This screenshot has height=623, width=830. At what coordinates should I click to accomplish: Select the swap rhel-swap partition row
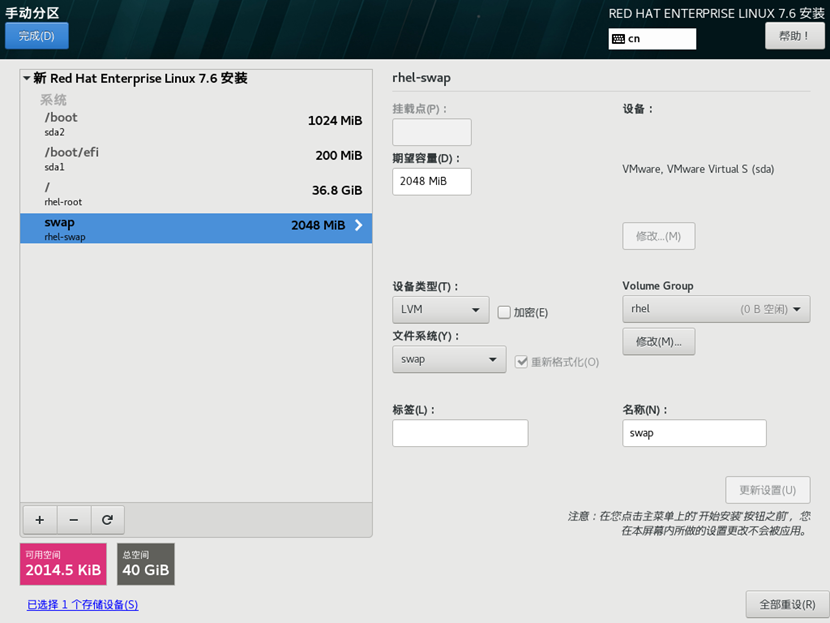[x=196, y=229]
